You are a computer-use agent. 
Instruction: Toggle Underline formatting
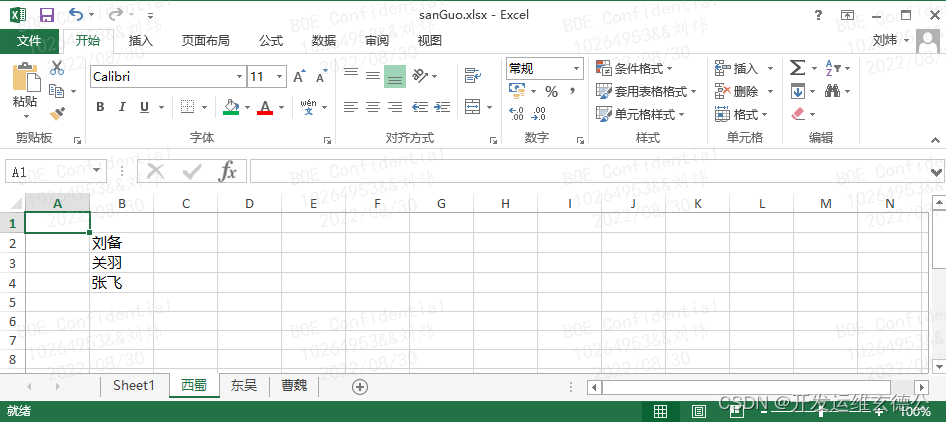(144, 107)
